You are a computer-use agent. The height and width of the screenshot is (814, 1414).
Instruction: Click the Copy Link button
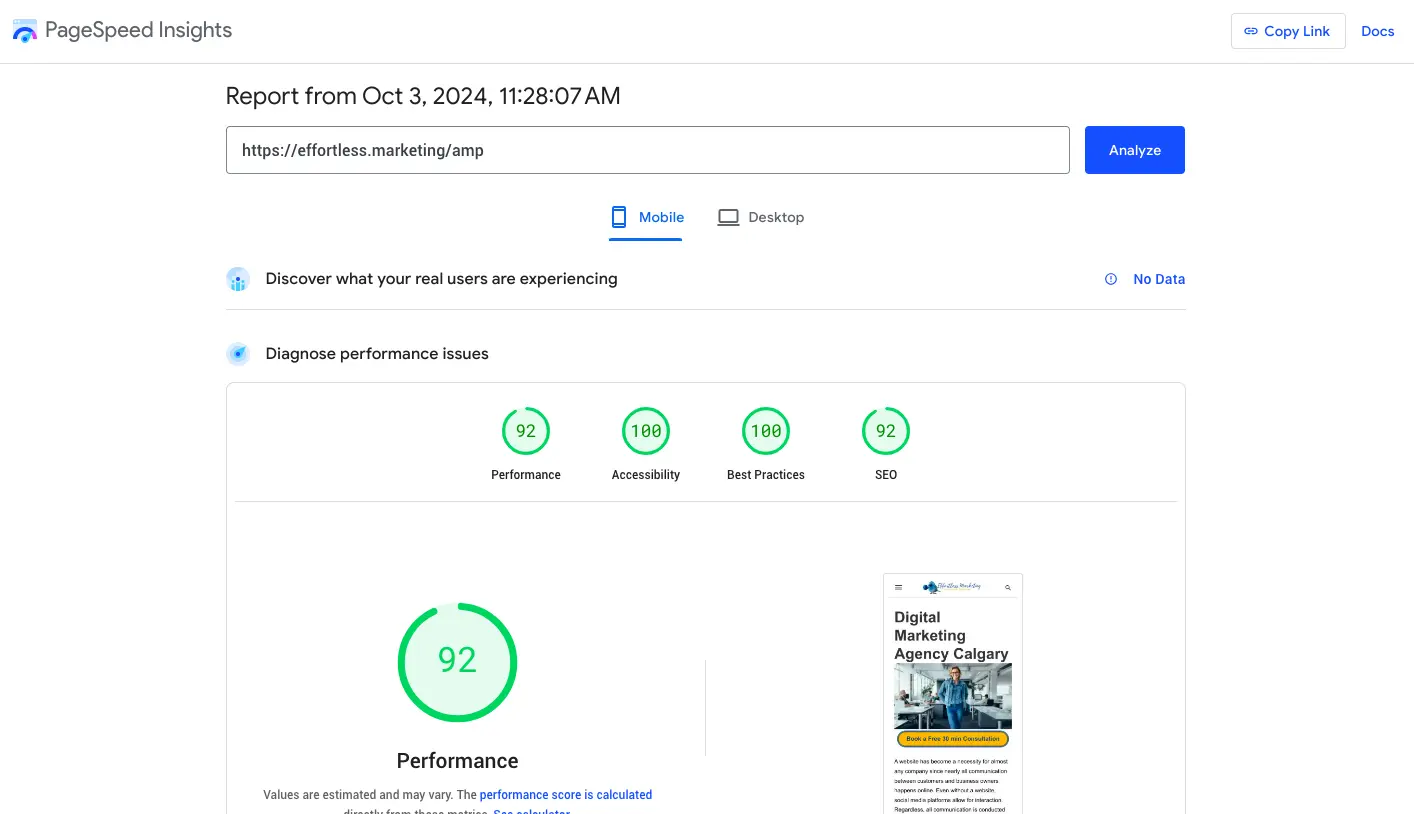pyautogui.click(x=1287, y=31)
